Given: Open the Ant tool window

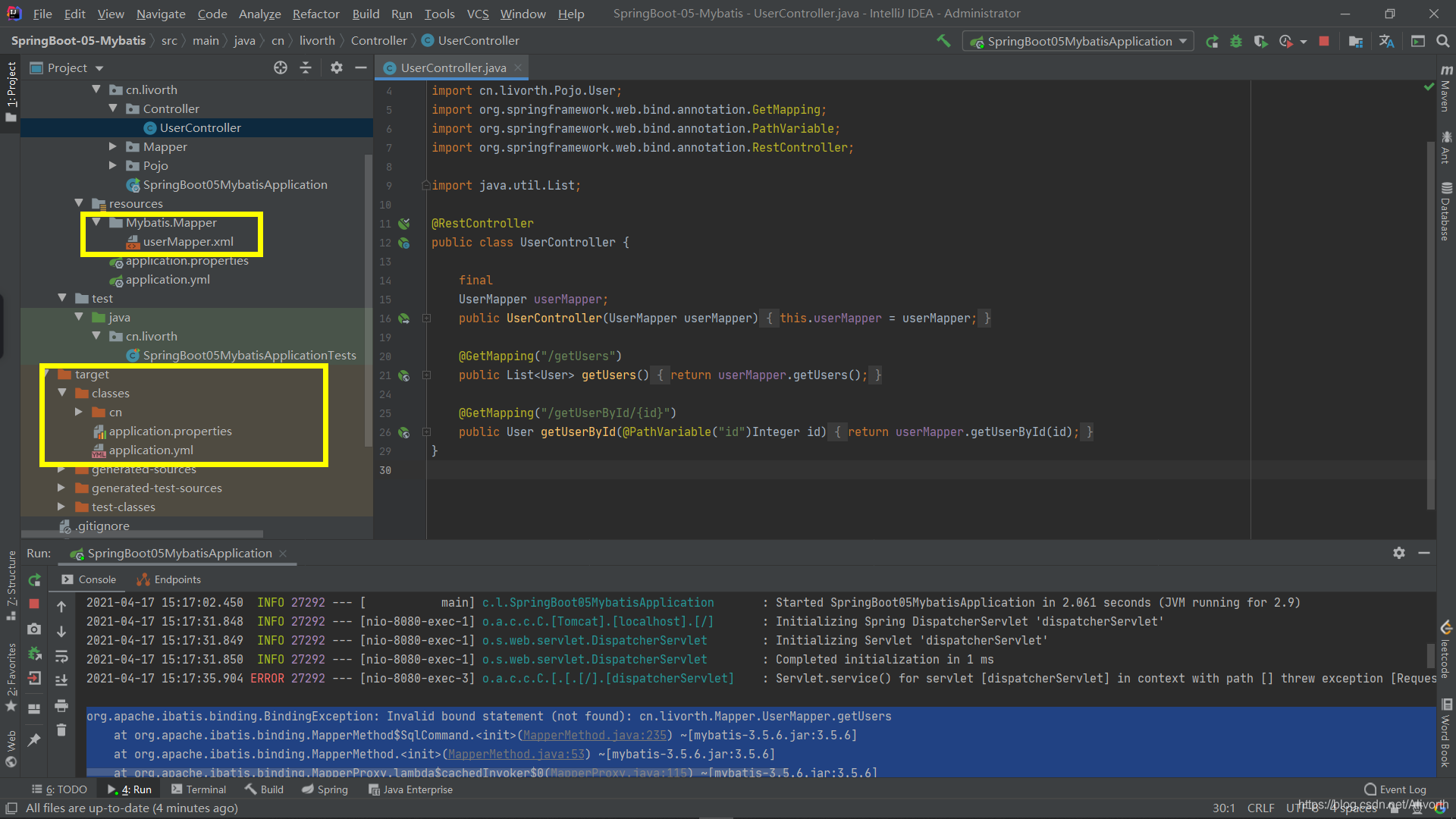Looking at the screenshot, I should point(1445,147).
